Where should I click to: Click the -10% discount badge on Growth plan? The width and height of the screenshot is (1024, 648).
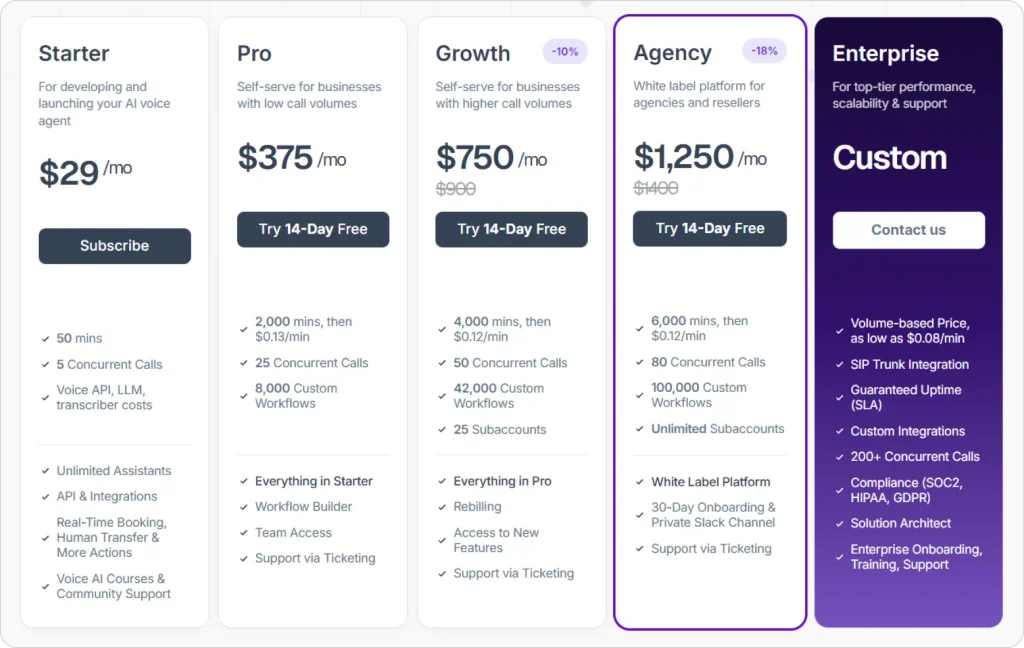tap(564, 50)
